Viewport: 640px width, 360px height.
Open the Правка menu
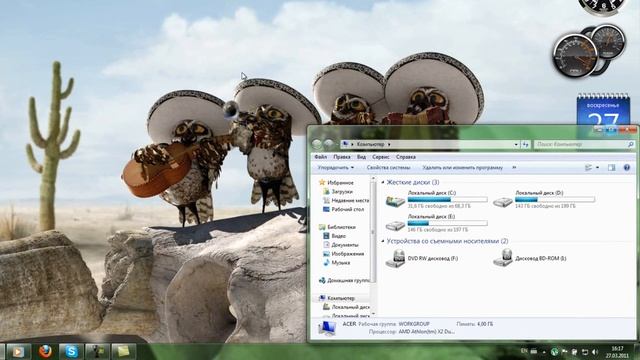(x=342, y=157)
